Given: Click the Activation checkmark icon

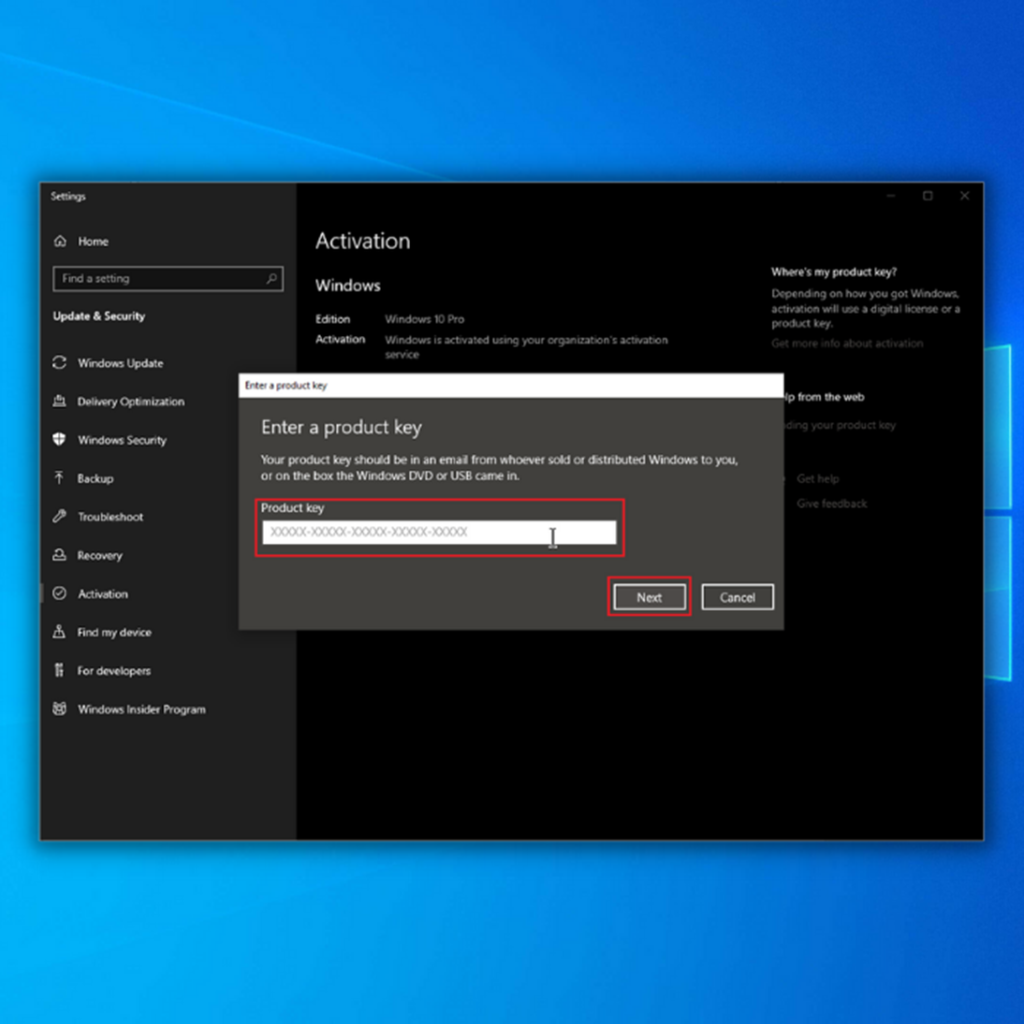Looking at the screenshot, I should tap(59, 594).
